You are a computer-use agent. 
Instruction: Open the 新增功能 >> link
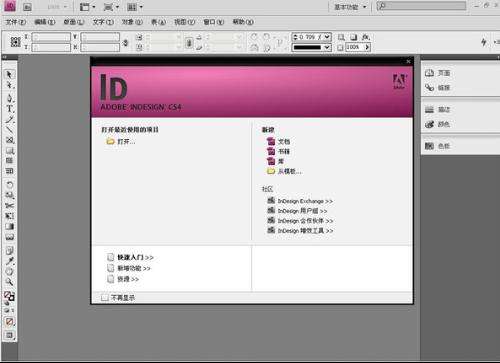pos(129,268)
